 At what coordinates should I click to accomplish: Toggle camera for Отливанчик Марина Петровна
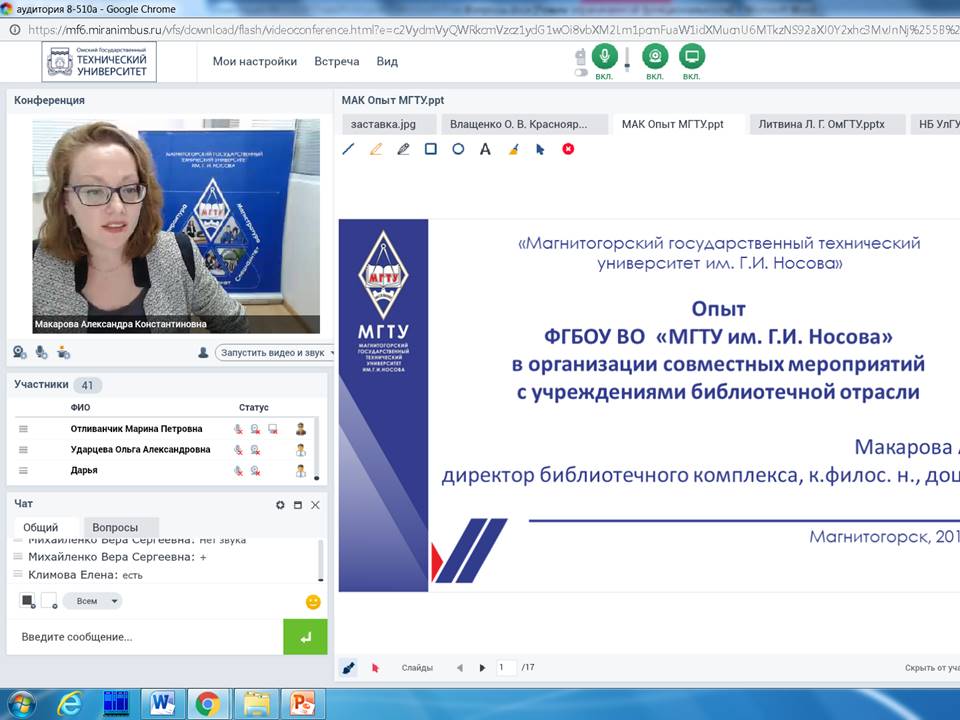pyautogui.click(x=255, y=429)
